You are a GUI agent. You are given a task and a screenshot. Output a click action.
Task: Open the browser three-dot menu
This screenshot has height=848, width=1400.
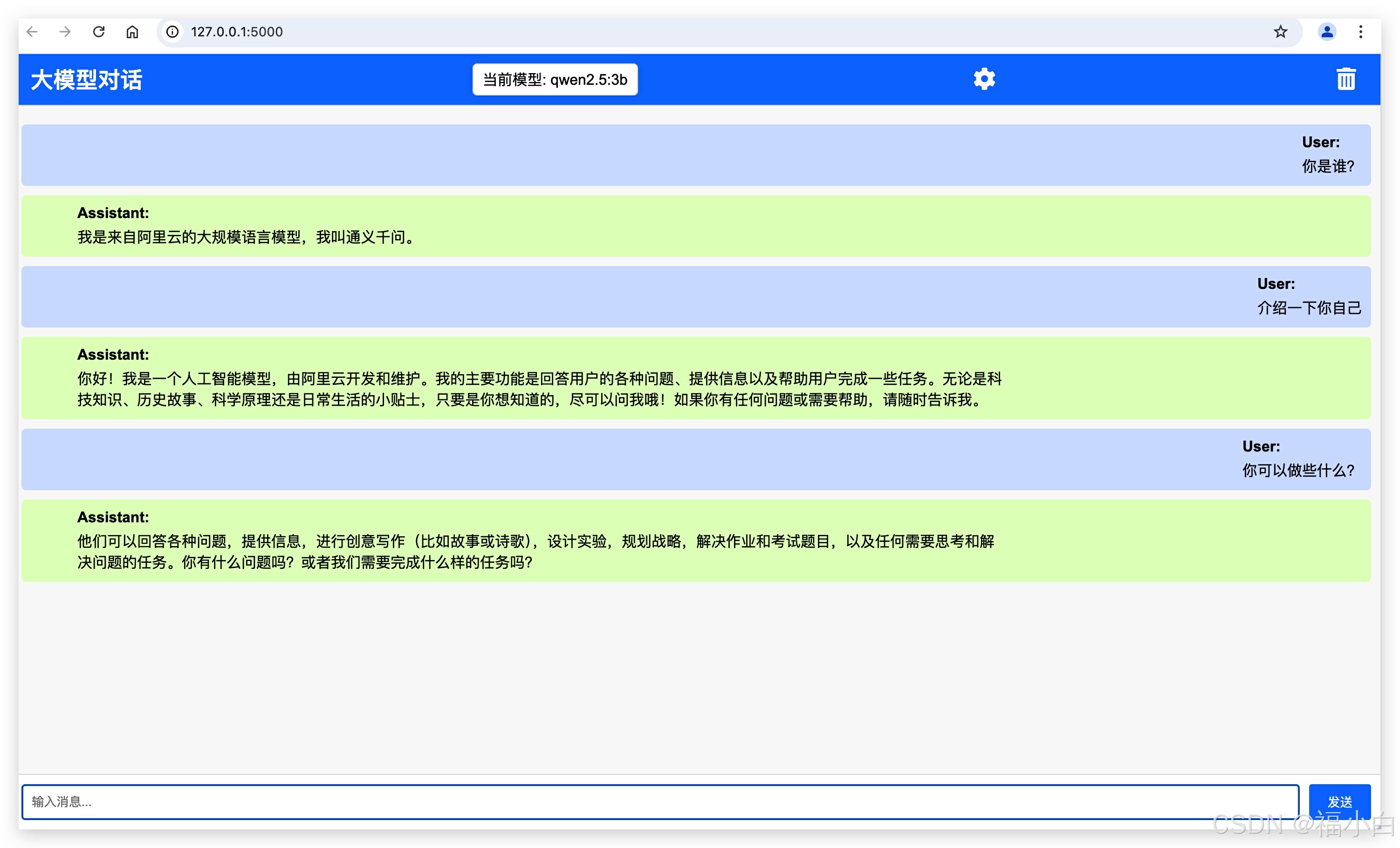[1361, 32]
